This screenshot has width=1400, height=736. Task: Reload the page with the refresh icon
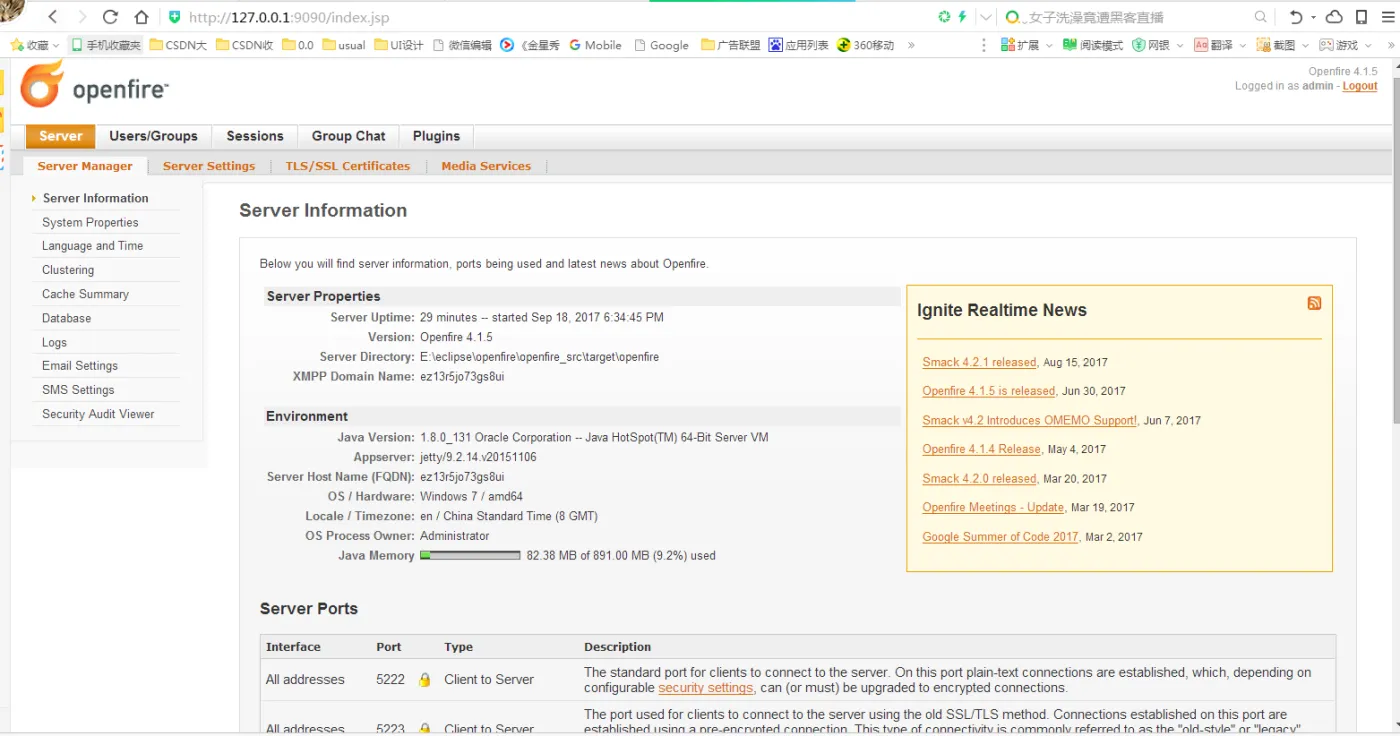[x=111, y=17]
